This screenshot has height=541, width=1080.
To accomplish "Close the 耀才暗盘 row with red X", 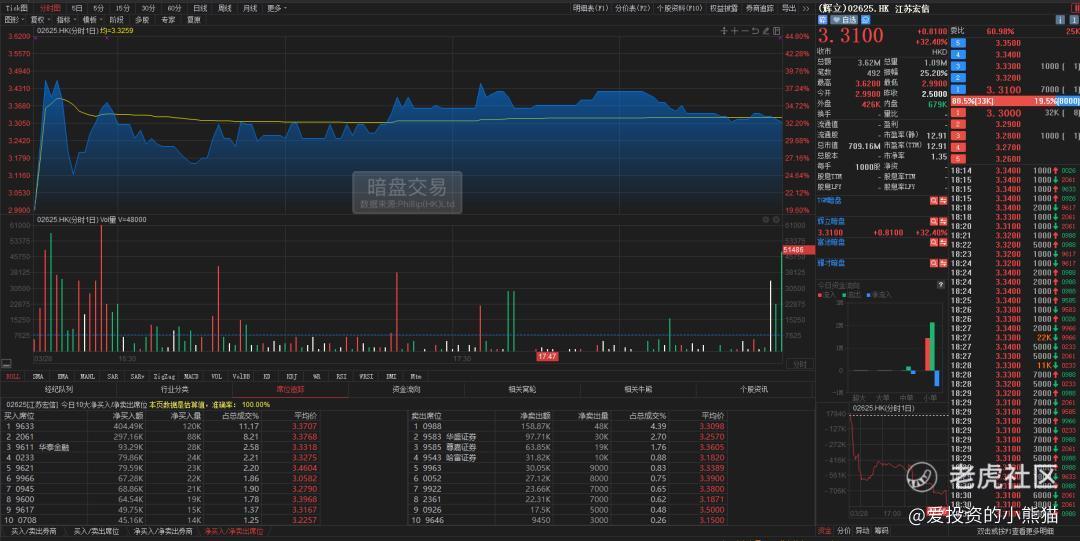I will tap(944, 263).
